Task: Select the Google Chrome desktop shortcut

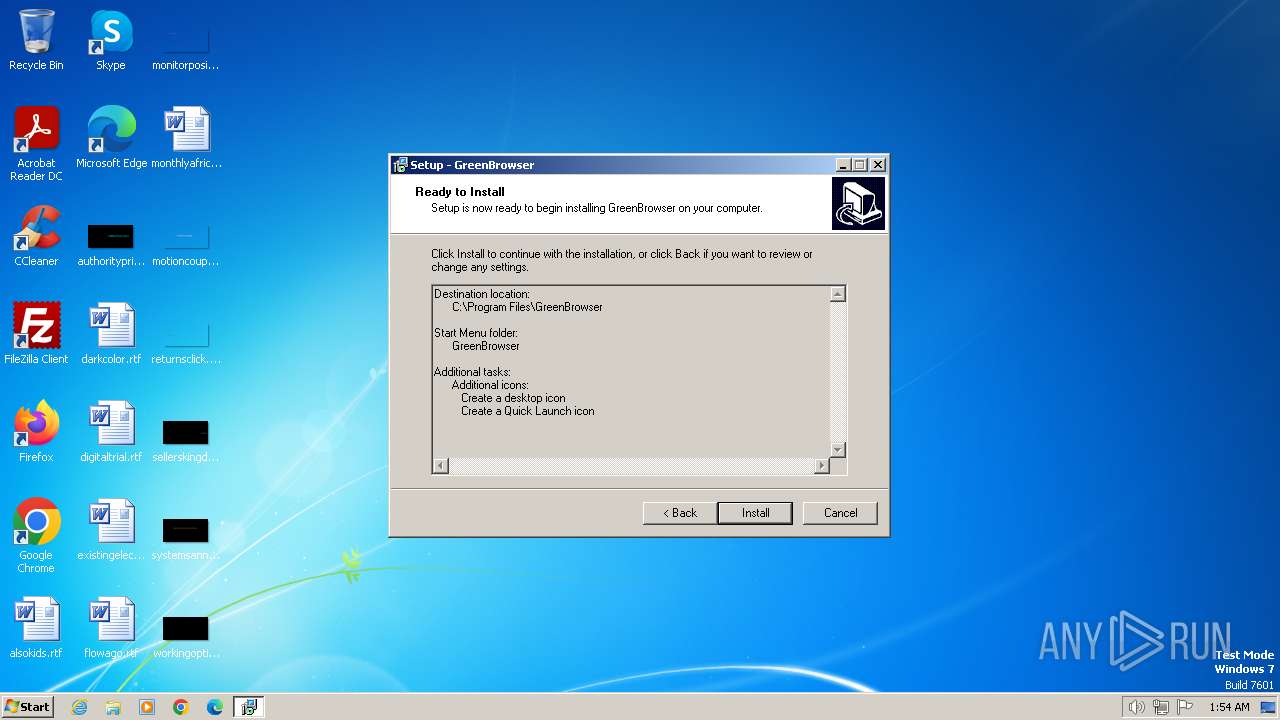Action: (x=36, y=536)
